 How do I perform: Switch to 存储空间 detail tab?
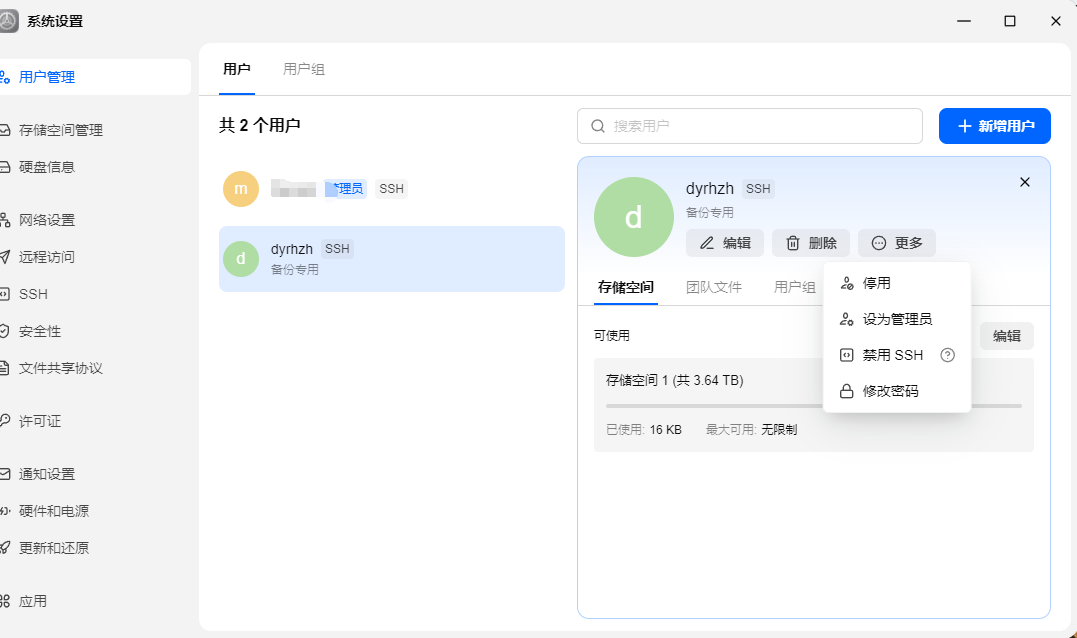click(x=626, y=287)
